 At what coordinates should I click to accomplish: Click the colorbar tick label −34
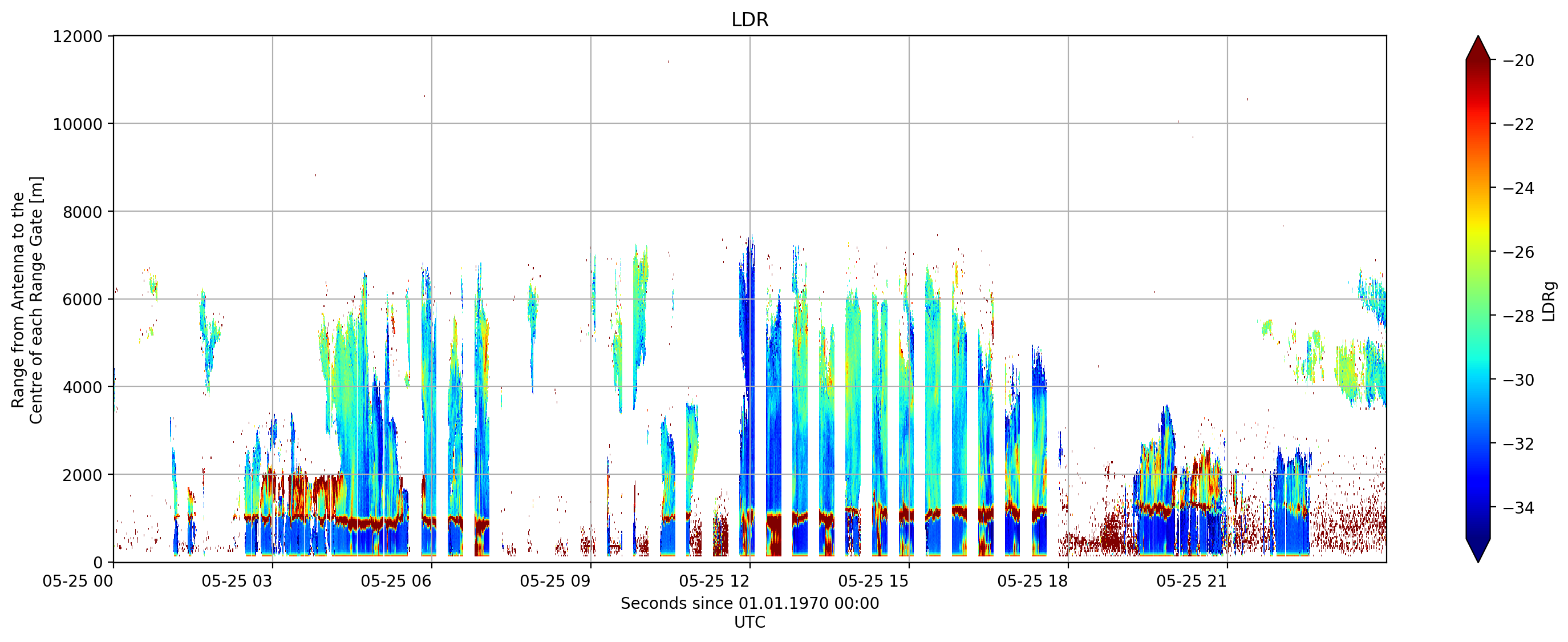coord(1518,507)
